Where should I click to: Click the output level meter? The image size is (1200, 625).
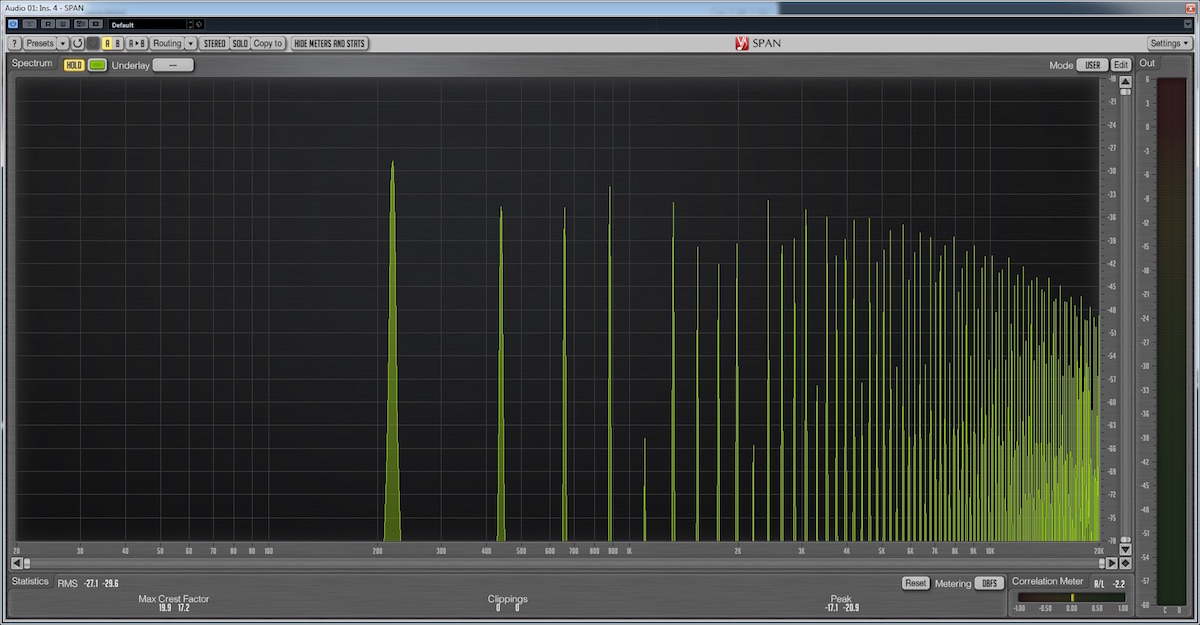(1171, 340)
